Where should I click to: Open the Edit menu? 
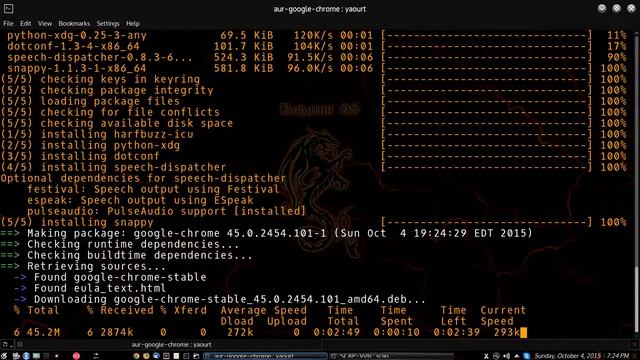coord(25,24)
